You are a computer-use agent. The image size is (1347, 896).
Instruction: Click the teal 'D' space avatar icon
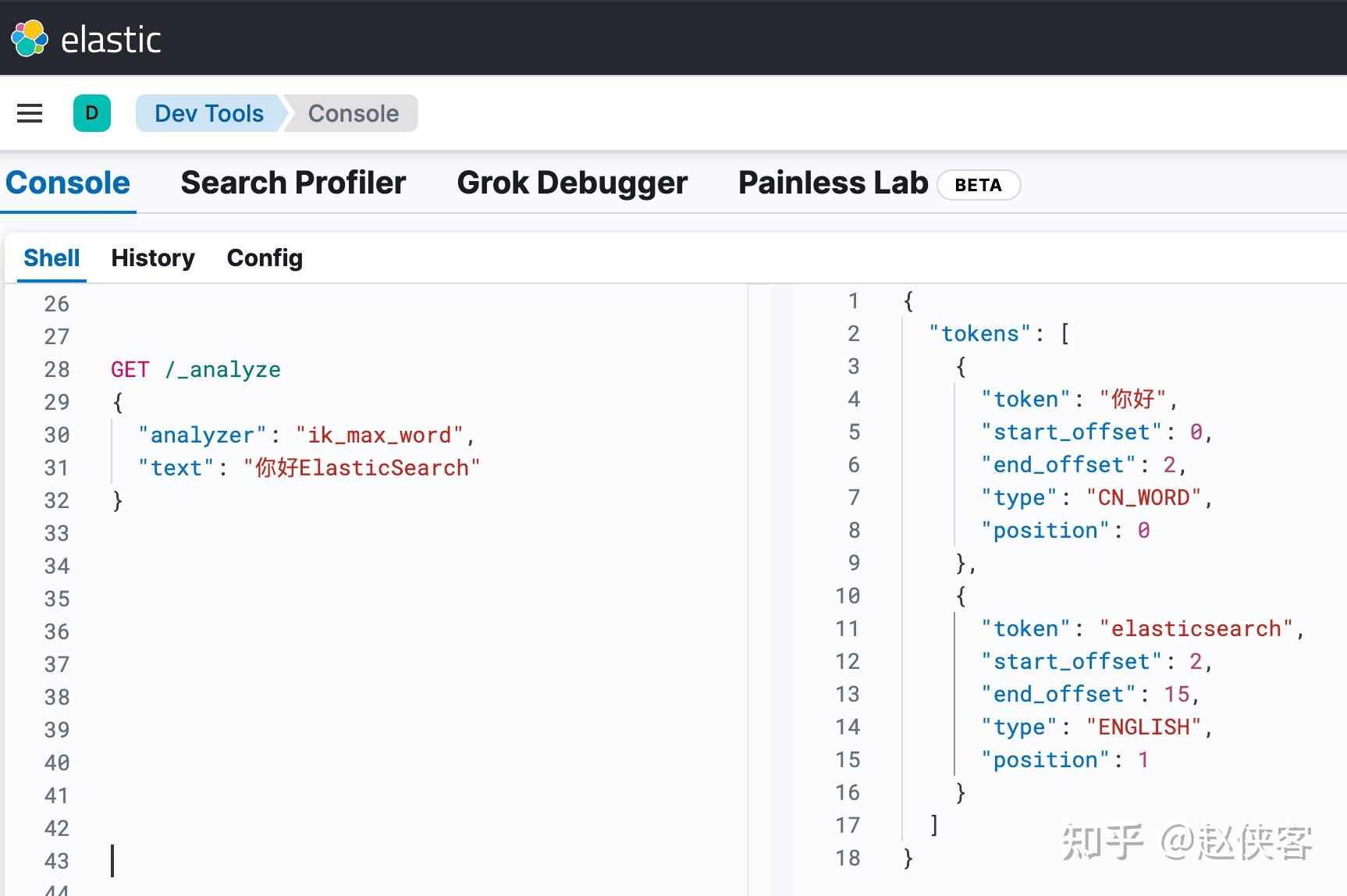click(x=92, y=113)
